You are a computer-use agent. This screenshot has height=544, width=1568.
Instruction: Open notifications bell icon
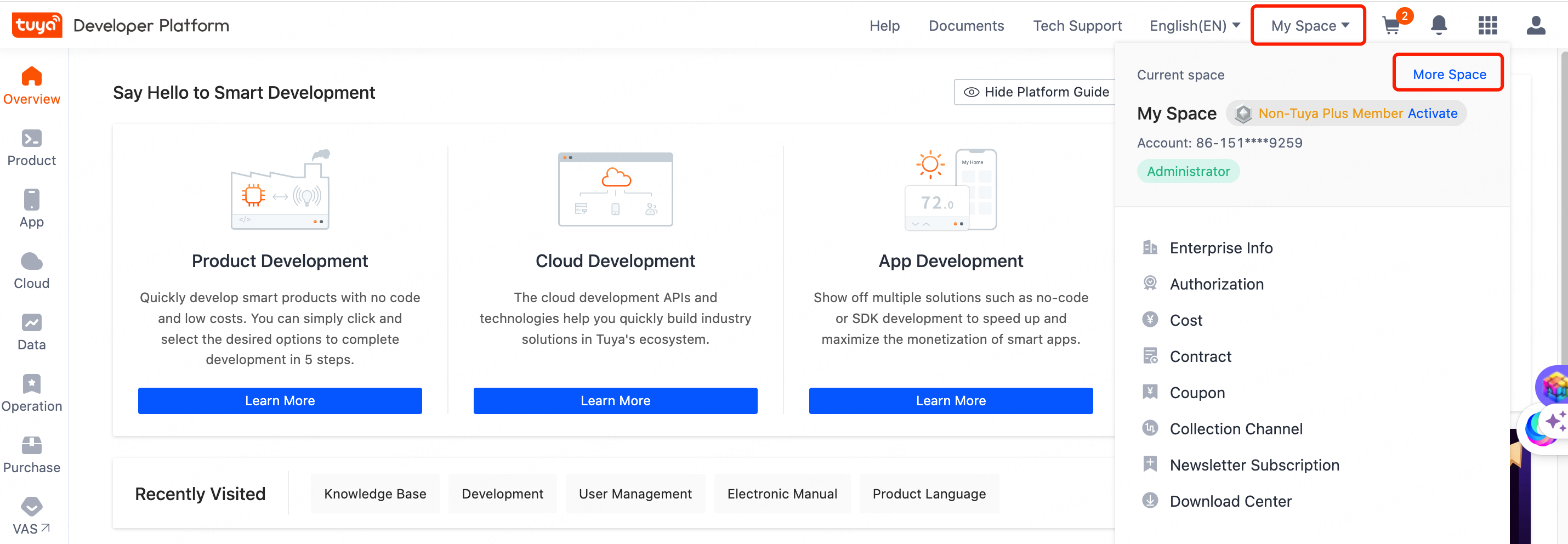coord(1439,25)
